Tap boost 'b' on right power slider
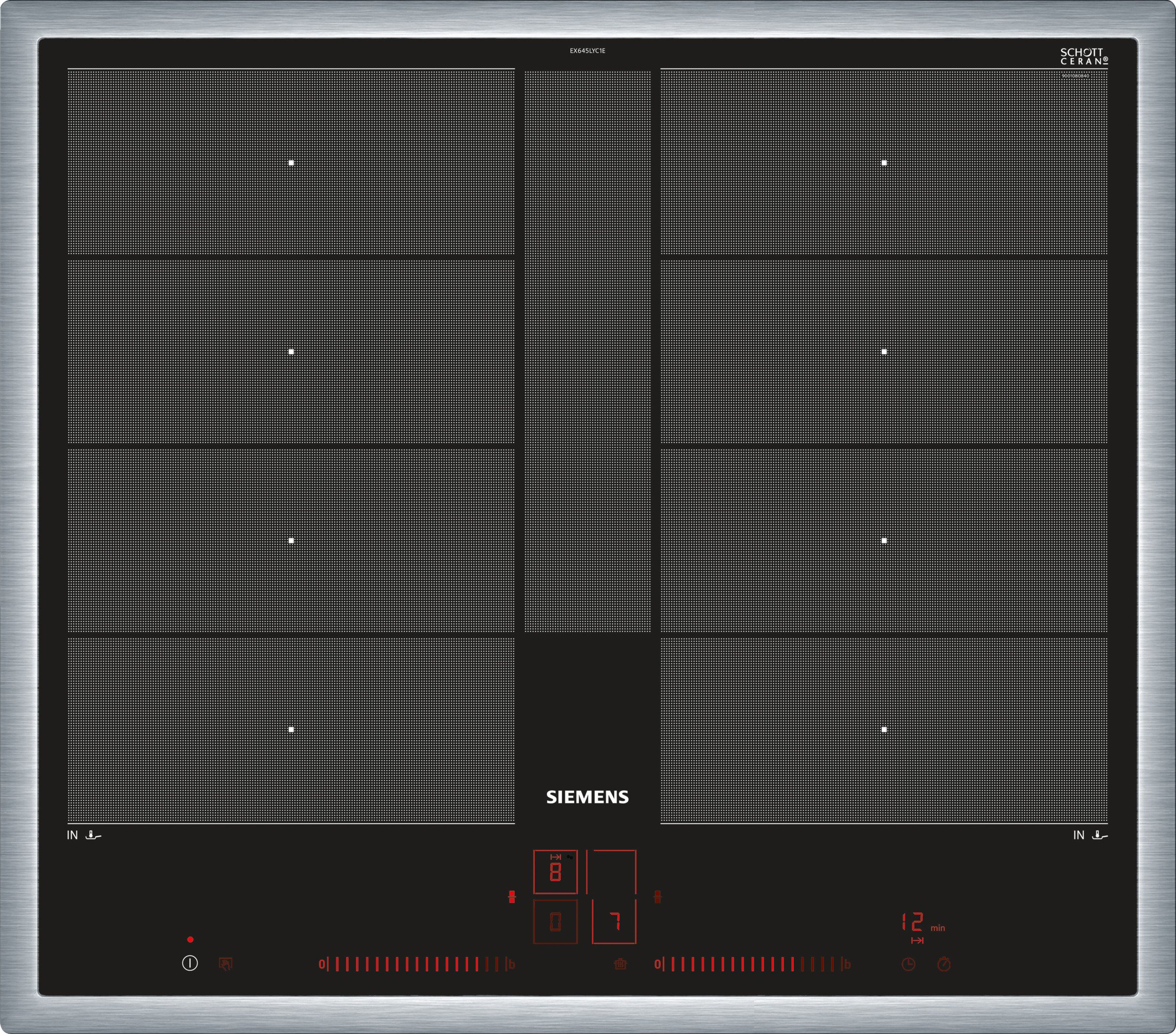 click(x=847, y=964)
